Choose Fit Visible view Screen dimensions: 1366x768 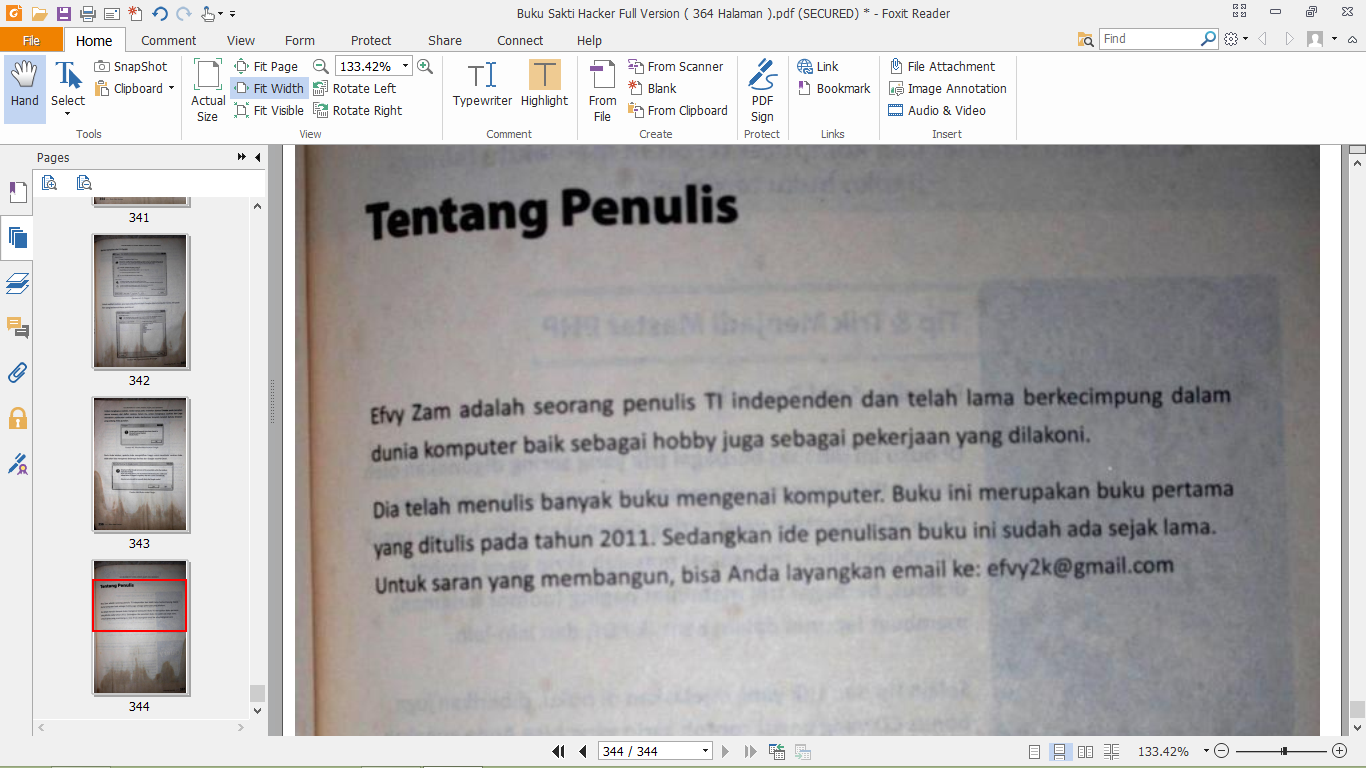pyautogui.click(x=269, y=110)
